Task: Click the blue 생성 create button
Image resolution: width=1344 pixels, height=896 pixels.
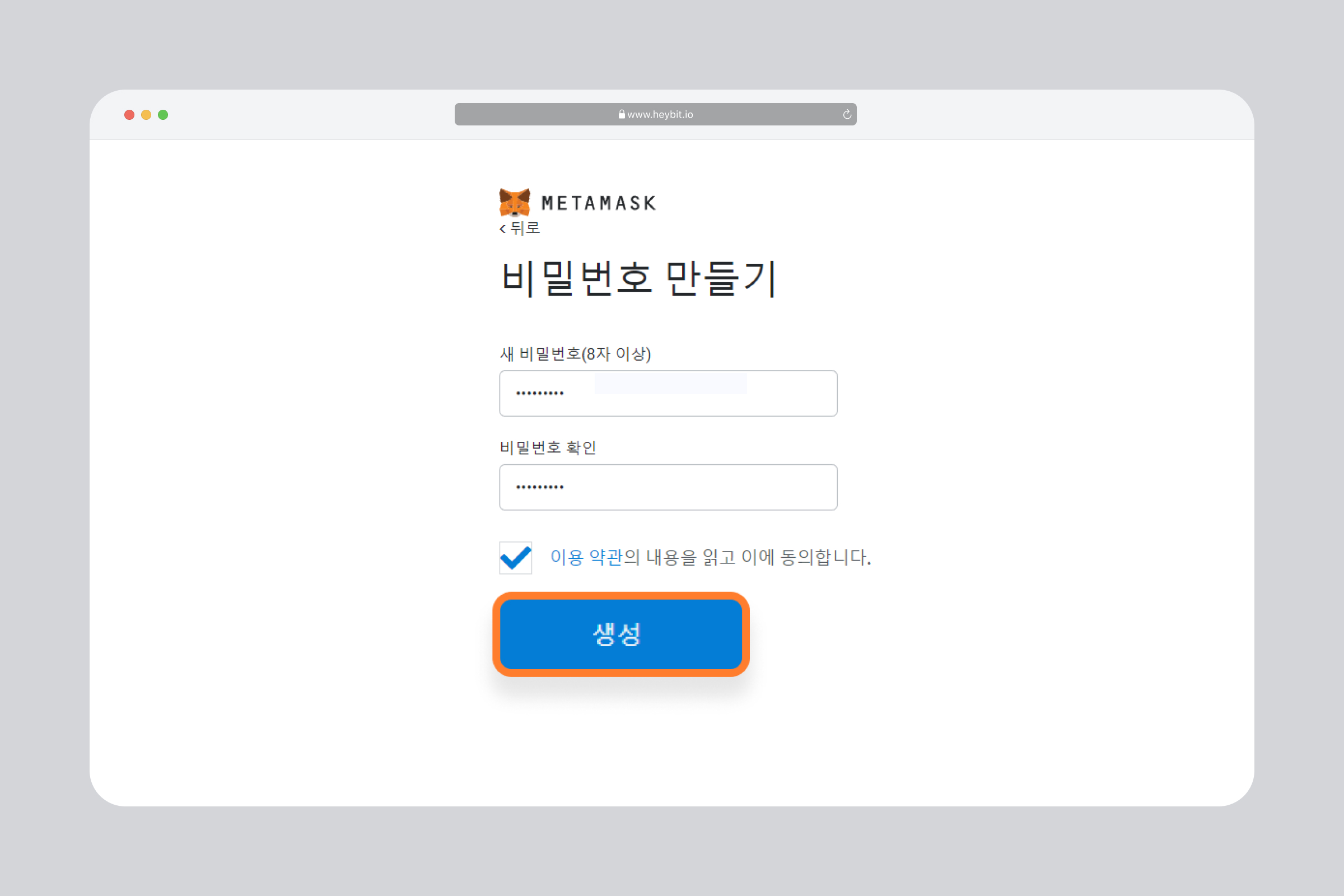Action: tap(620, 634)
